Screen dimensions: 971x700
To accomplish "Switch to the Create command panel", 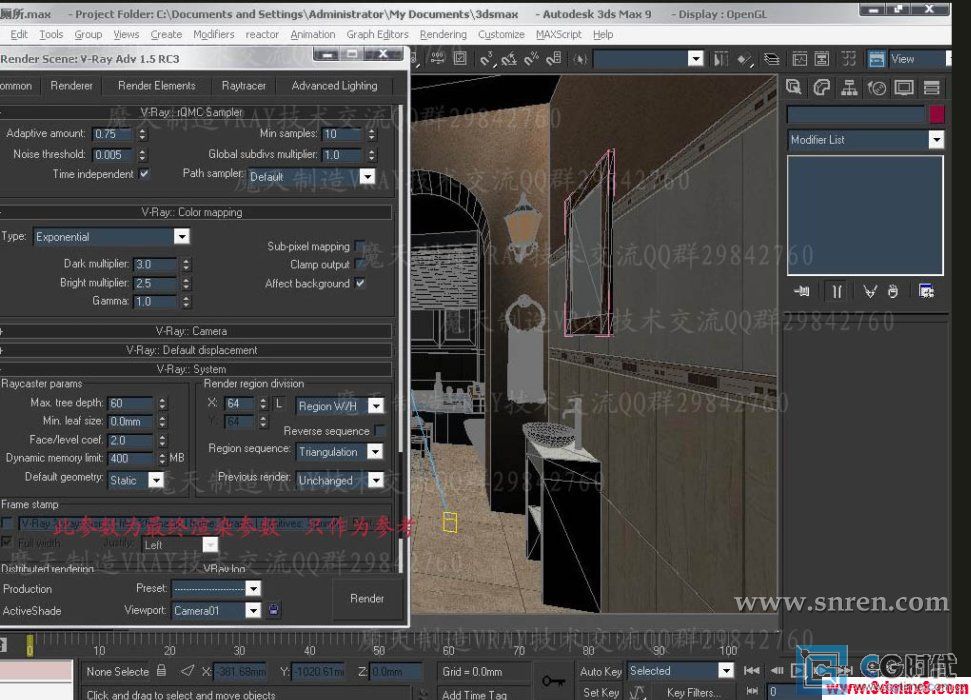I will pyautogui.click(x=793, y=87).
